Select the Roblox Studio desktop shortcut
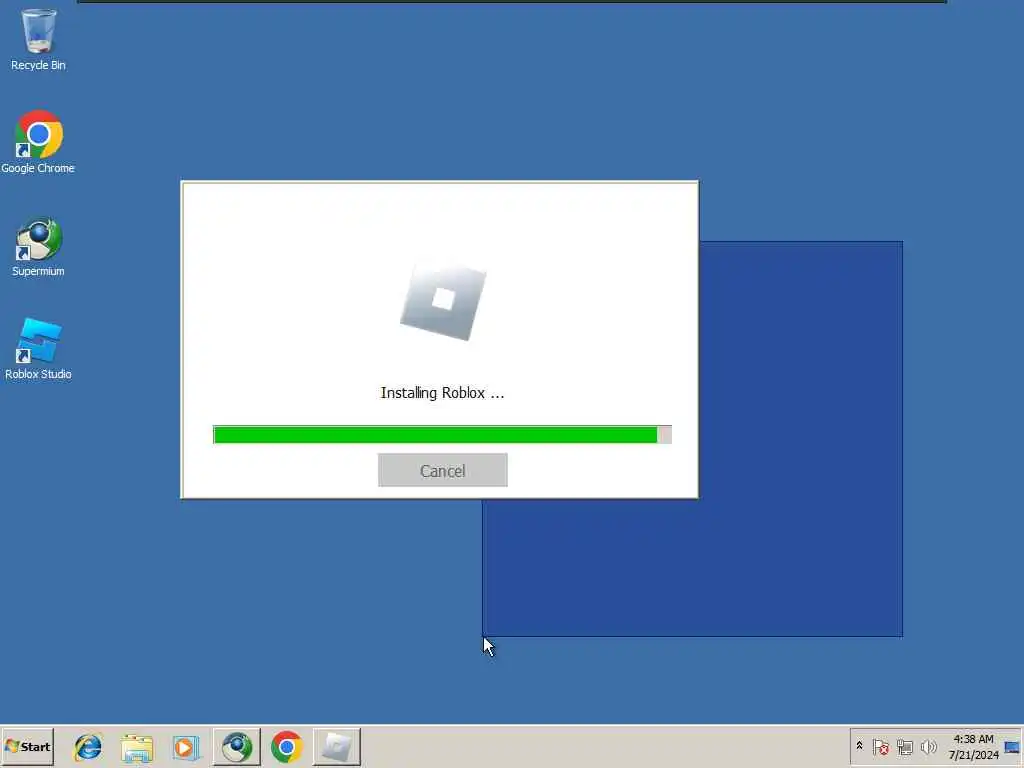The width and height of the screenshot is (1024, 768). click(x=38, y=349)
